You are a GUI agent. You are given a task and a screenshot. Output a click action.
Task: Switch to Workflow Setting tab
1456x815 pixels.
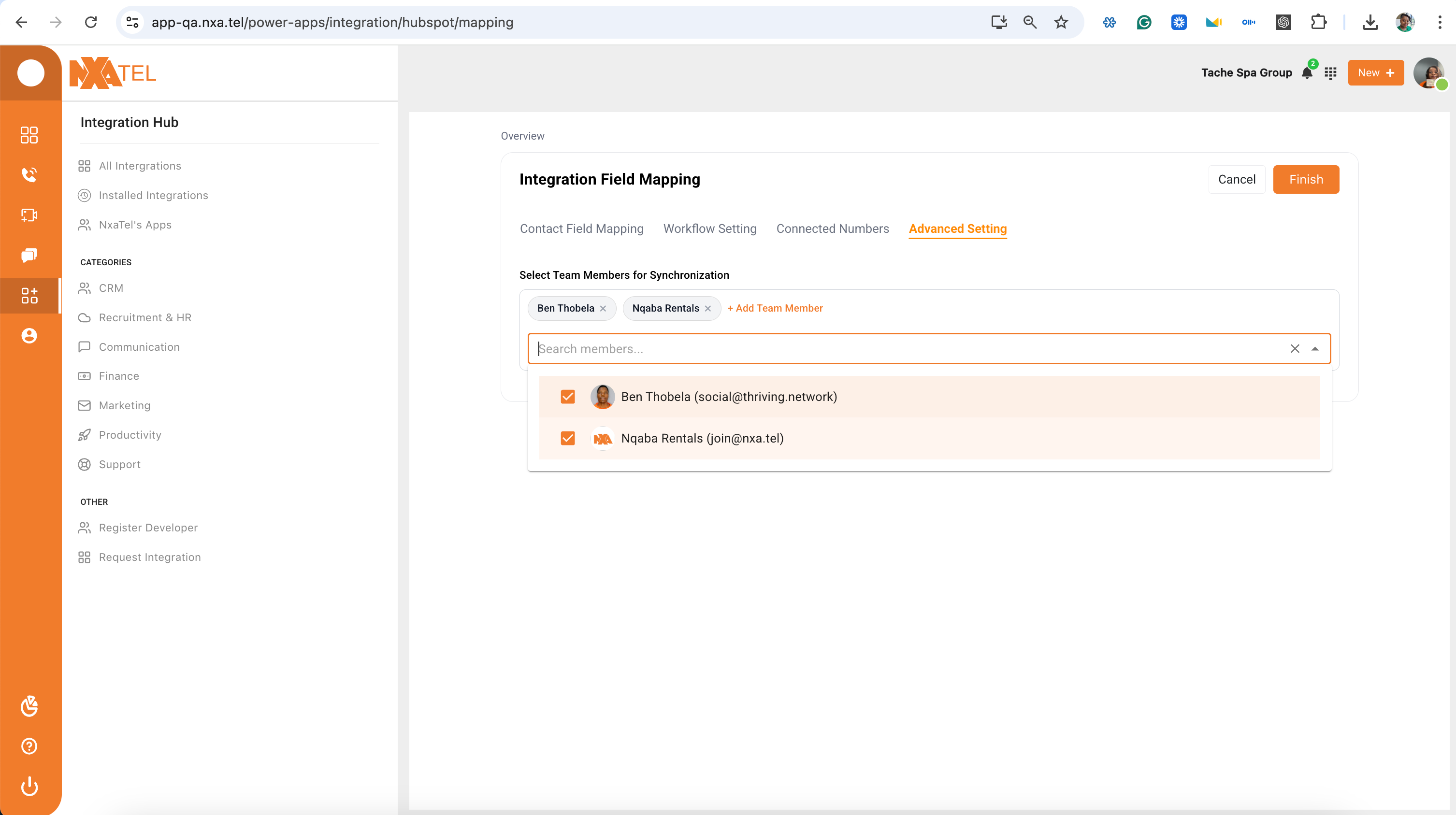(x=709, y=229)
